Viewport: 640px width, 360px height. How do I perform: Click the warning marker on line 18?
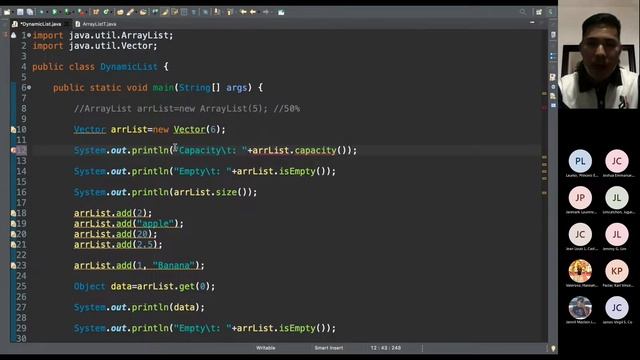click(x=13, y=213)
